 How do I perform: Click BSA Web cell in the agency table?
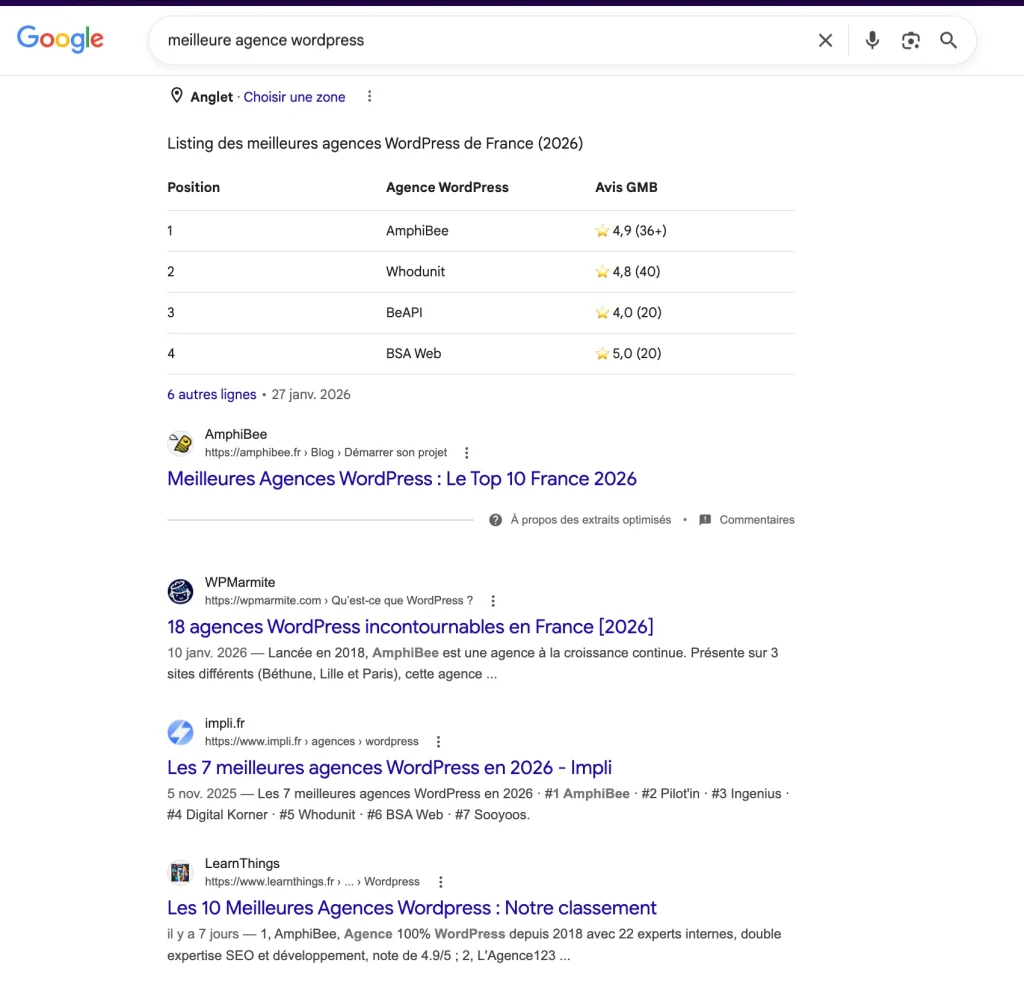click(x=413, y=354)
